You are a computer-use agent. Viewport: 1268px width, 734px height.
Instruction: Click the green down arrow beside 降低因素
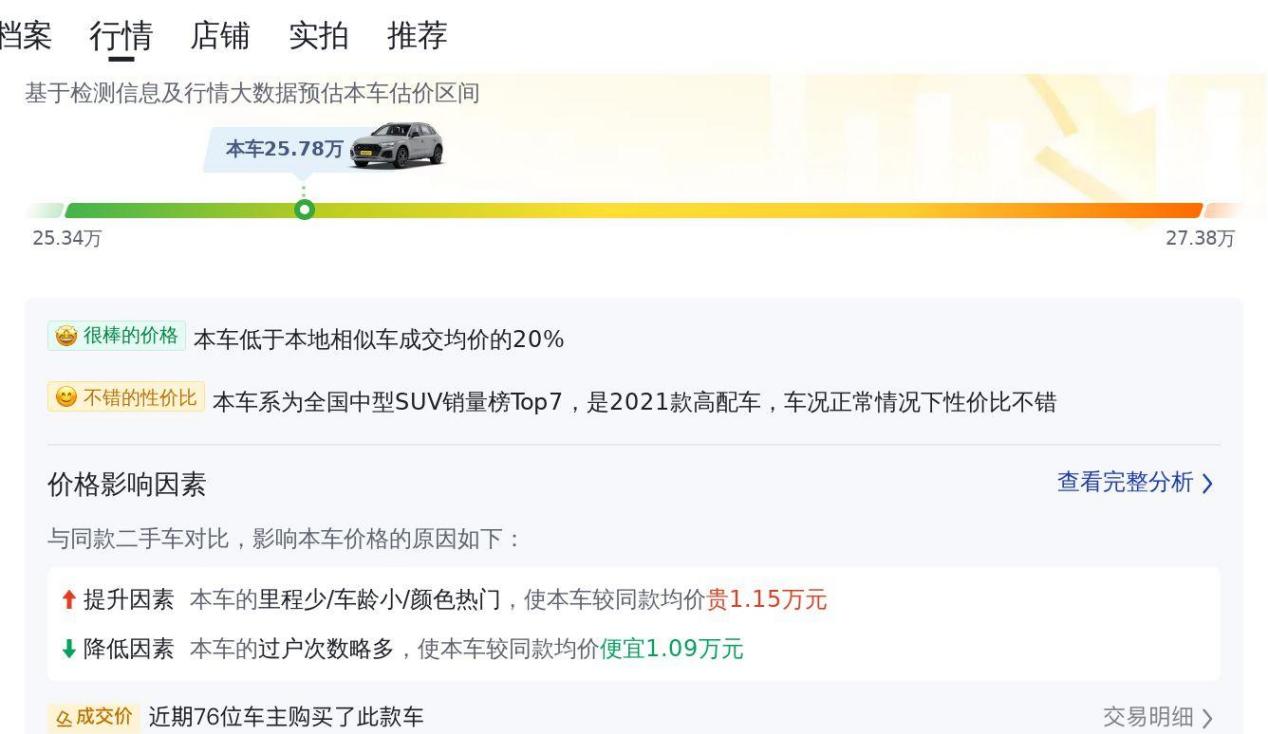(68, 649)
